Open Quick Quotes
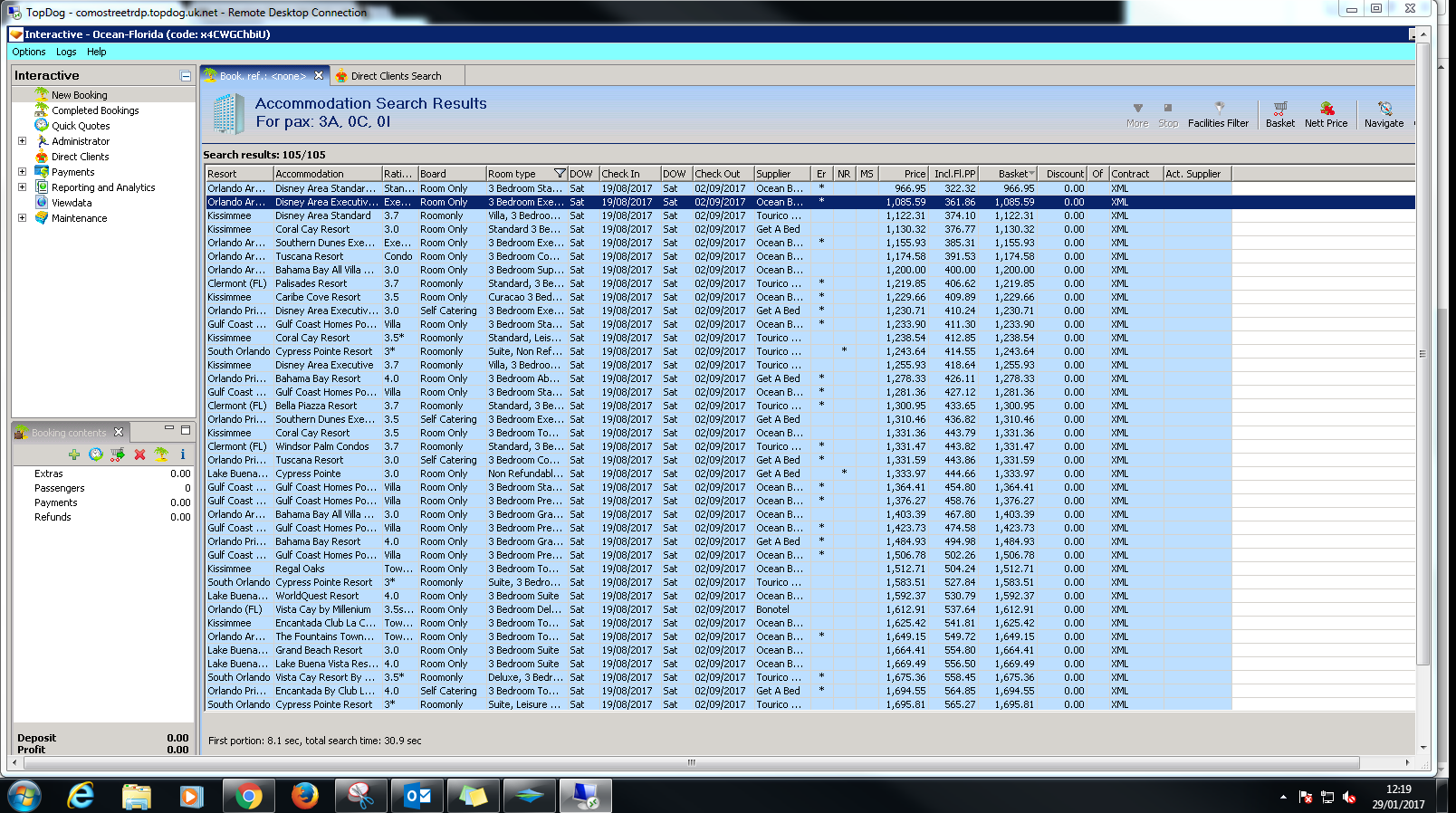The width and height of the screenshot is (1456, 813). 81,126
